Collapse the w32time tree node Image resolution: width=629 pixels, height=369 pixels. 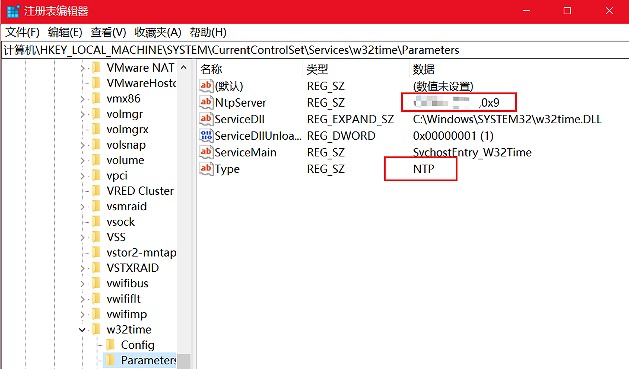[x=82, y=330]
